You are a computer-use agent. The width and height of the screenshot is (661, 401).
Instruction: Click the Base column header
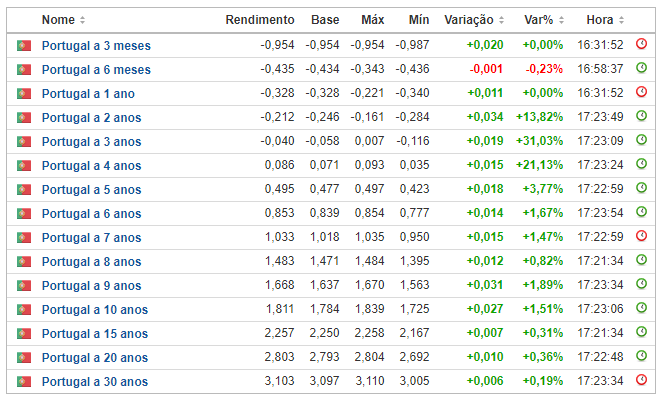(325, 20)
